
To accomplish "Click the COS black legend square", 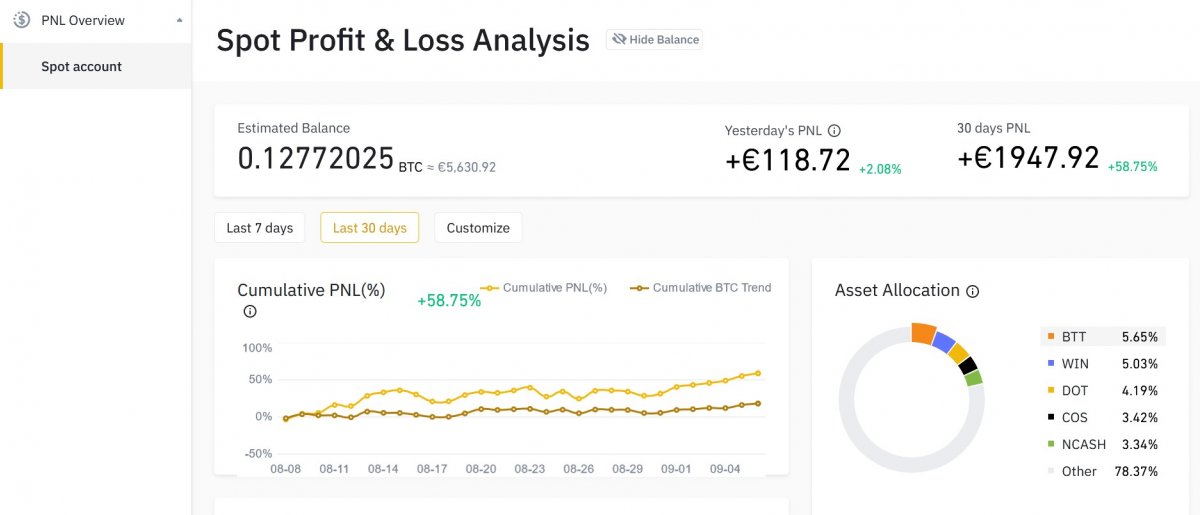I will (x=1050, y=418).
